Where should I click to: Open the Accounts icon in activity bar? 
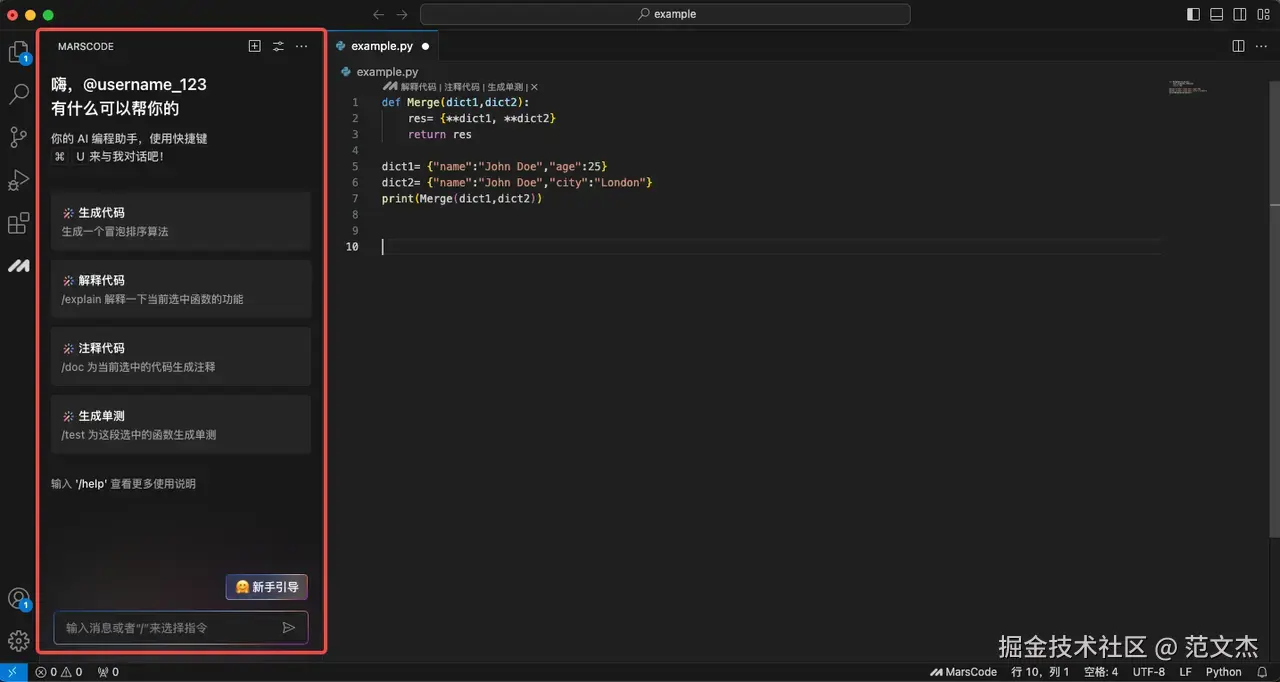point(18,599)
